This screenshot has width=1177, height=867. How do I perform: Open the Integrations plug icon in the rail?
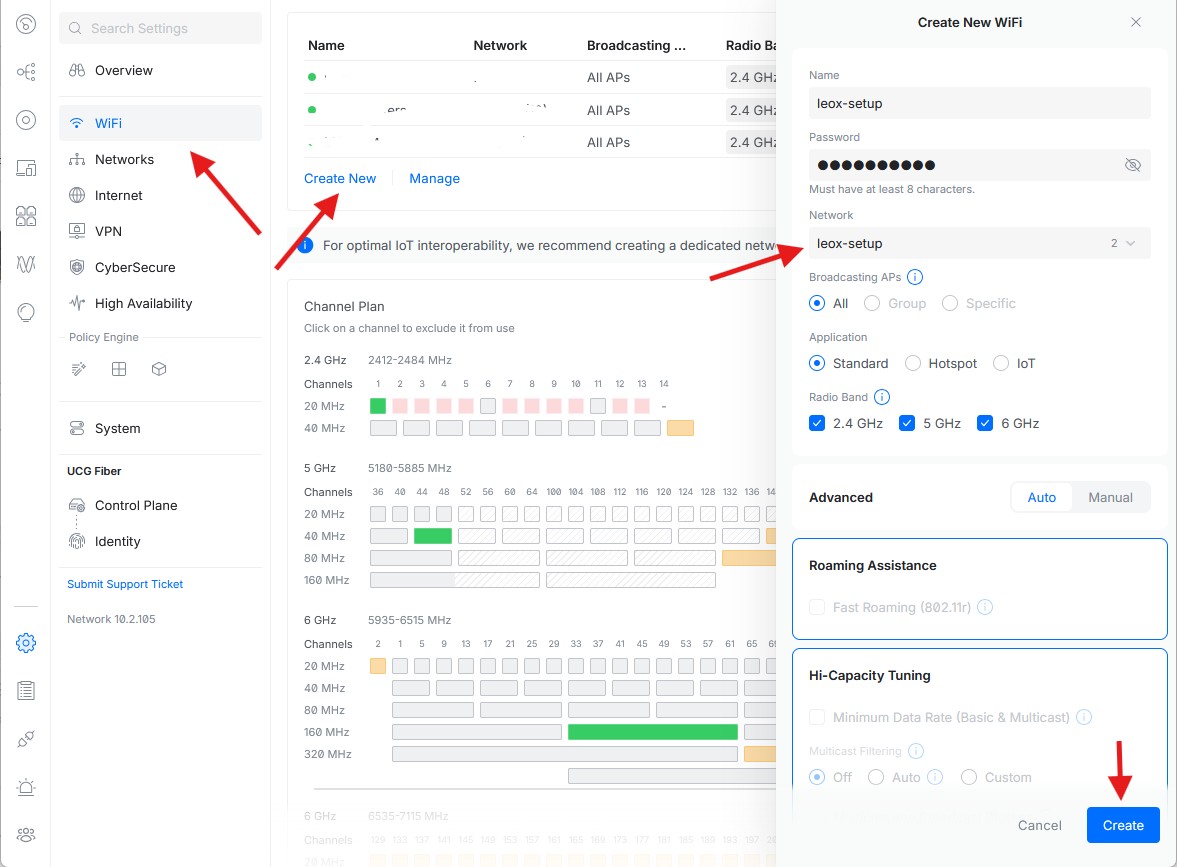pos(26,738)
